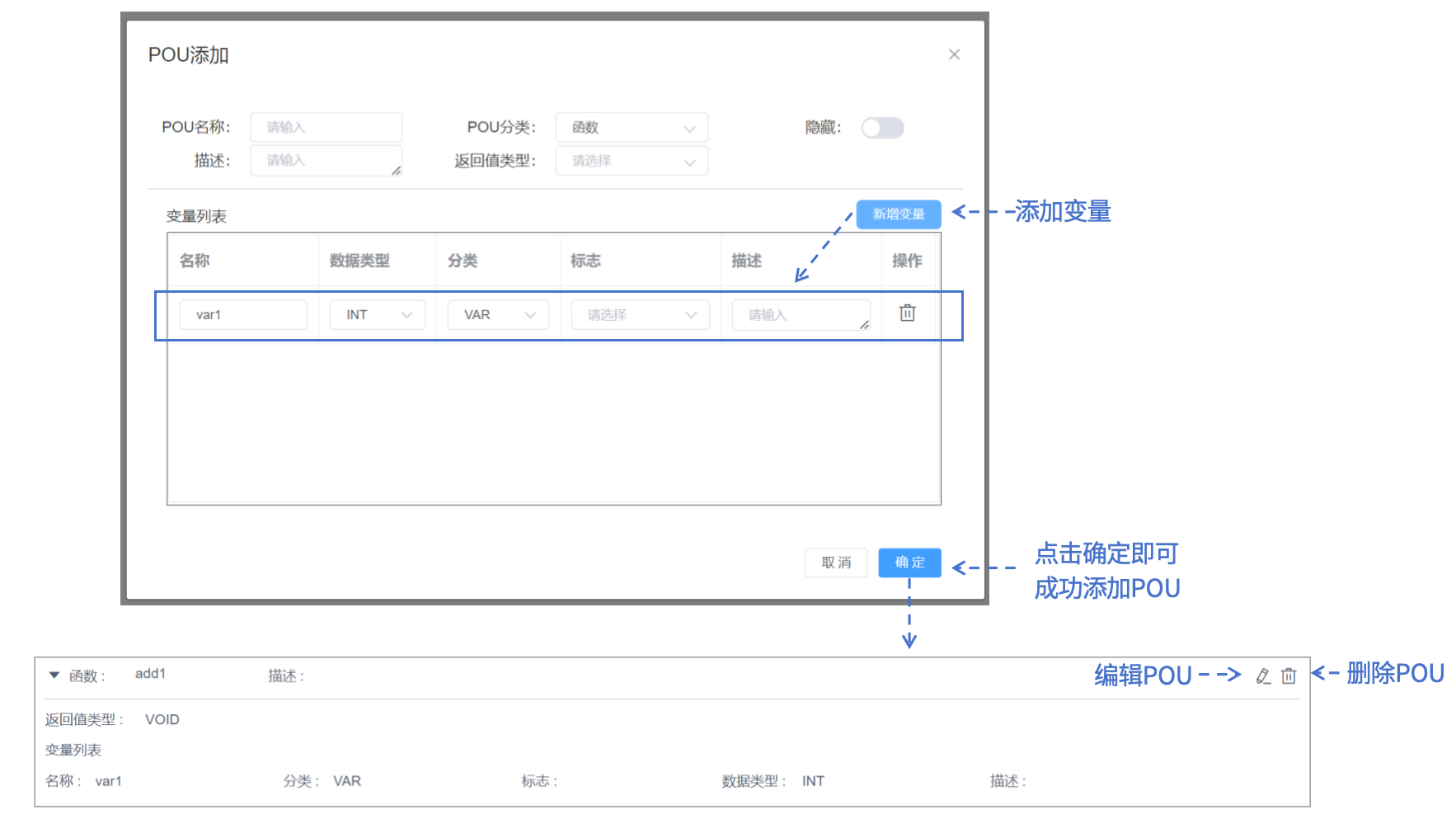Click the 变量列表 label in the dialog

tap(196, 216)
